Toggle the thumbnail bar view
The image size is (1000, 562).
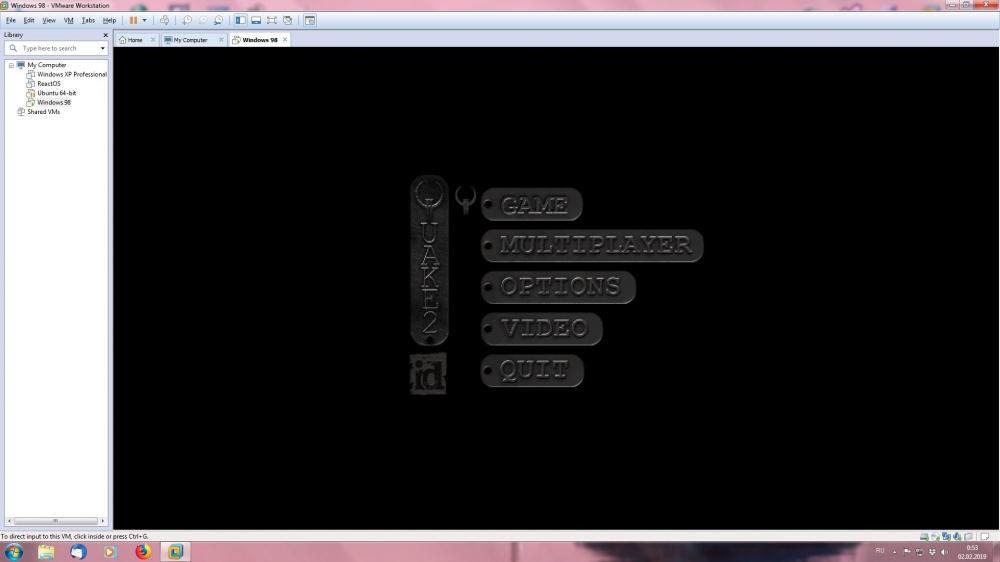(x=256, y=20)
